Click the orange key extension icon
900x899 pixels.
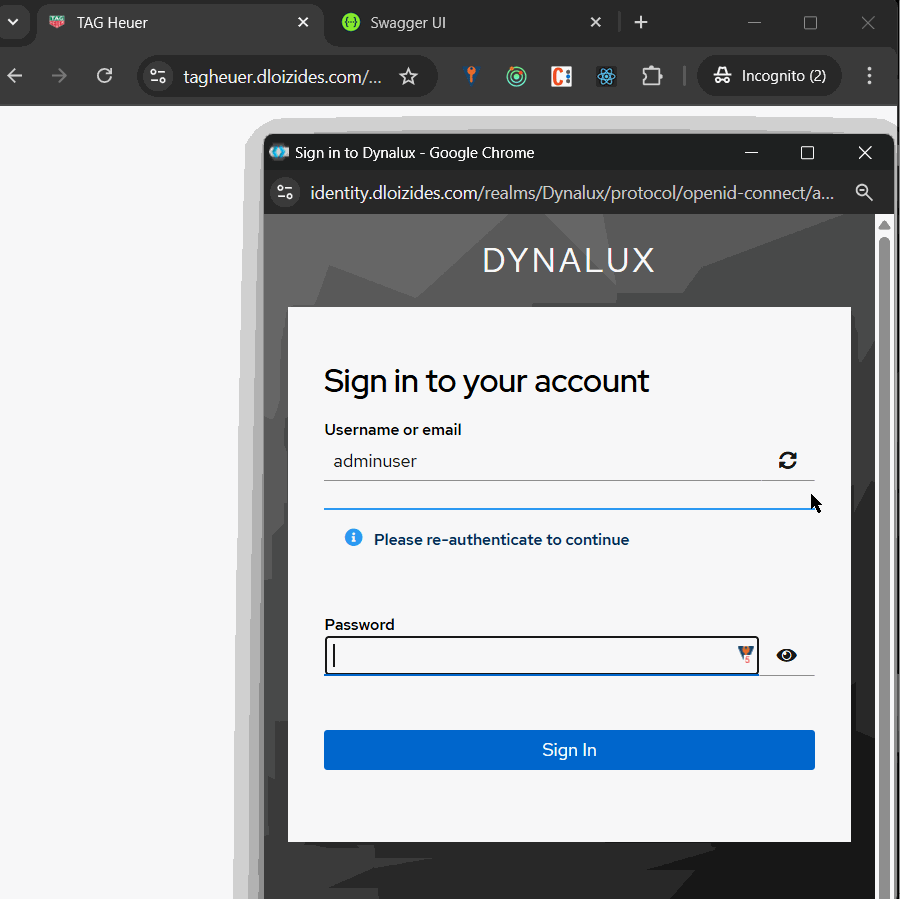471,77
